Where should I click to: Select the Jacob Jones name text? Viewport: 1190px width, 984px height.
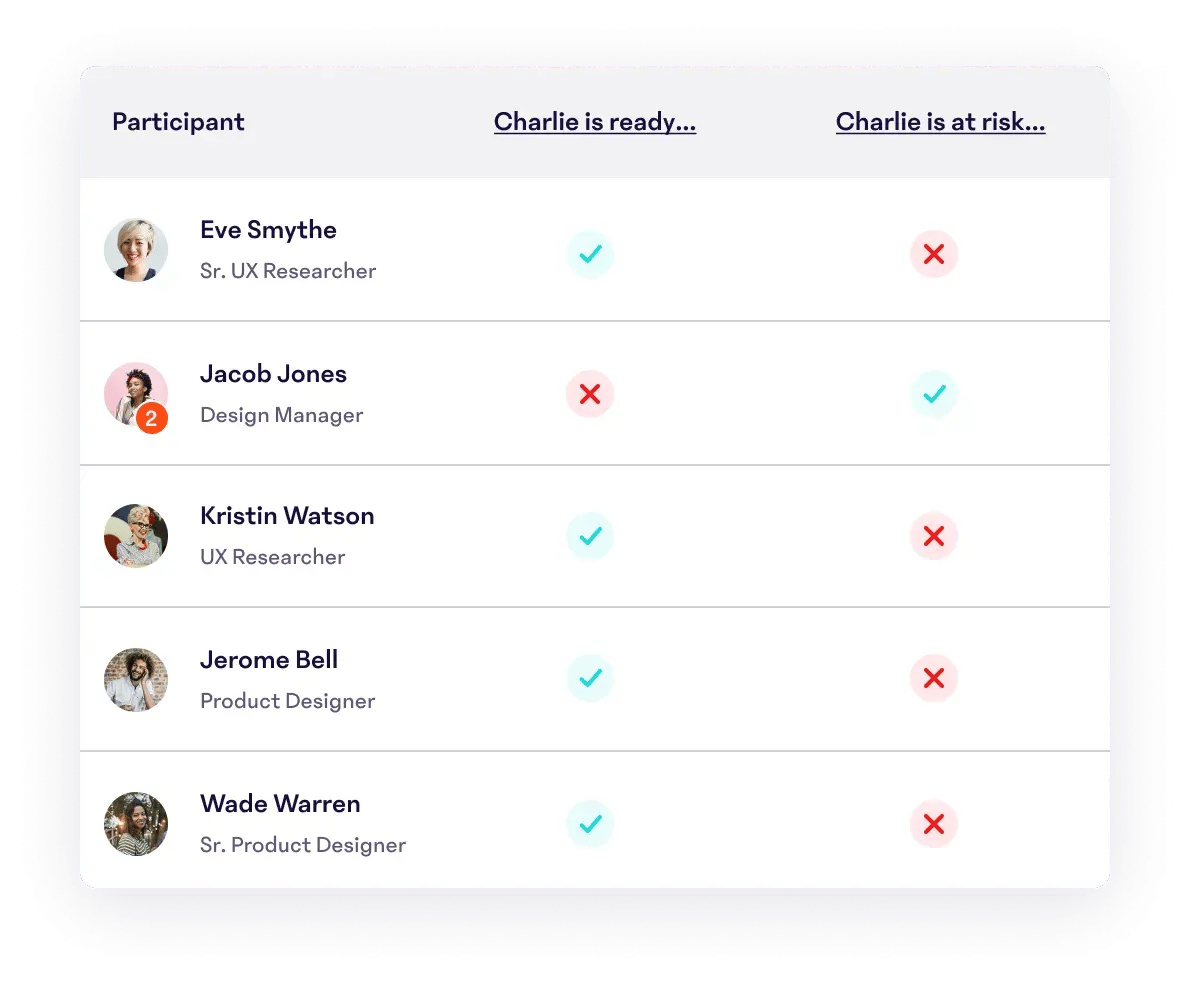point(273,374)
